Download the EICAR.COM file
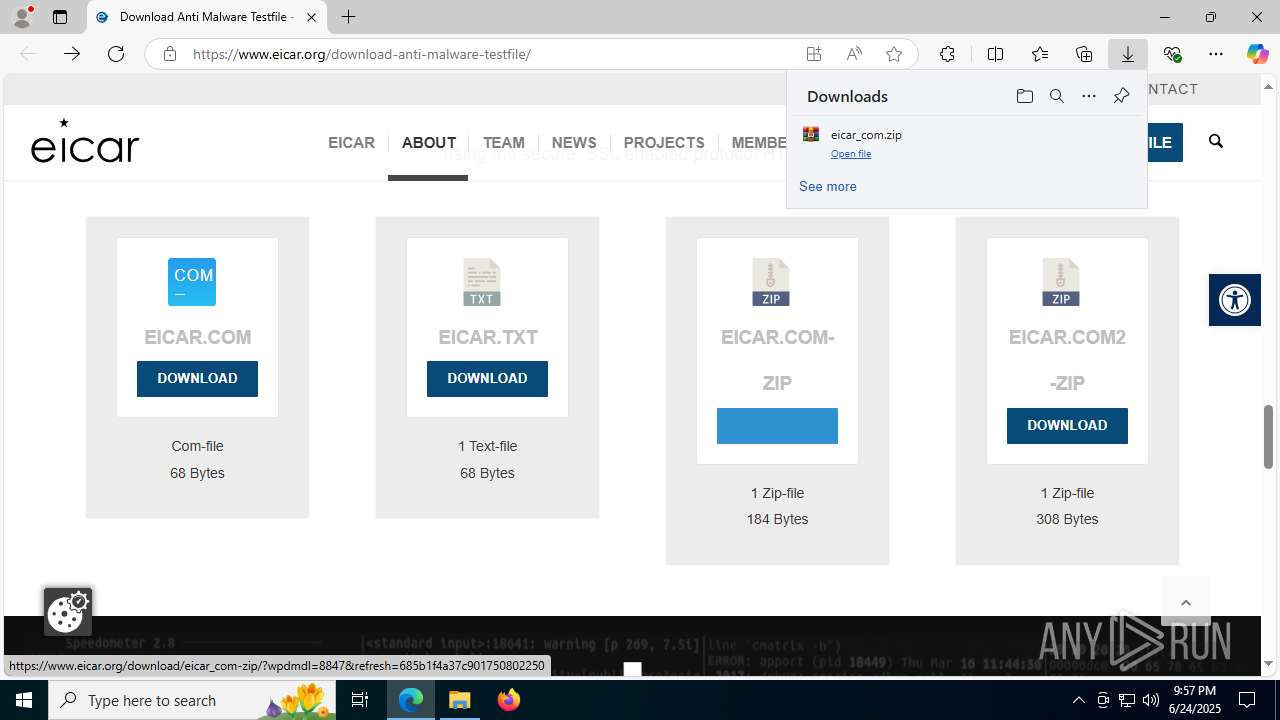This screenshot has height=720, width=1280. pyautogui.click(x=197, y=378)
